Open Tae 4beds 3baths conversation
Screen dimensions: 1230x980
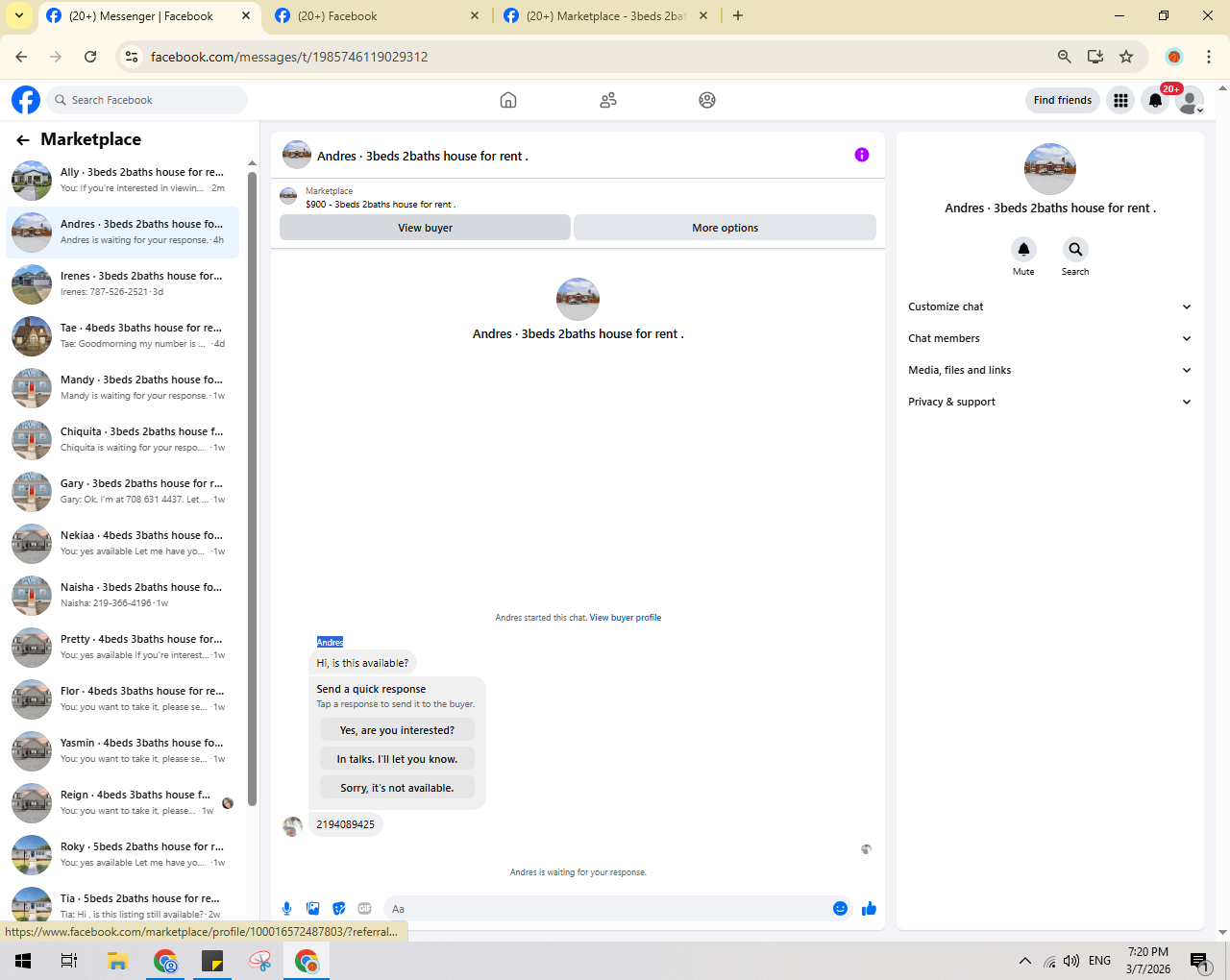[x=123, y=336]
